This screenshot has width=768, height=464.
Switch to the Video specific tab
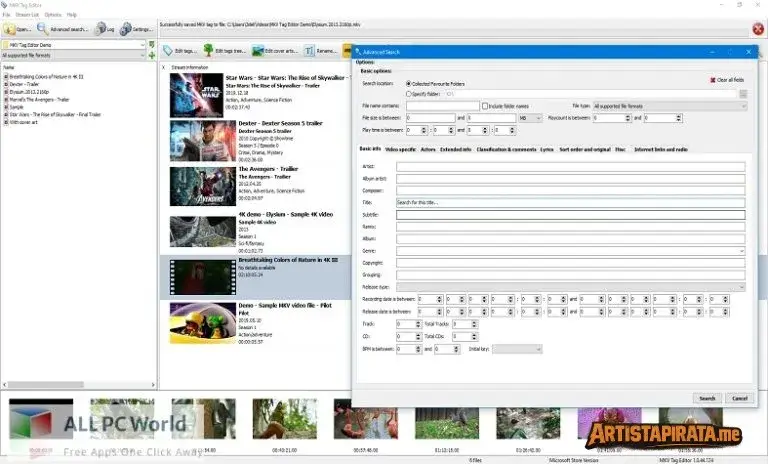[400, 149]
